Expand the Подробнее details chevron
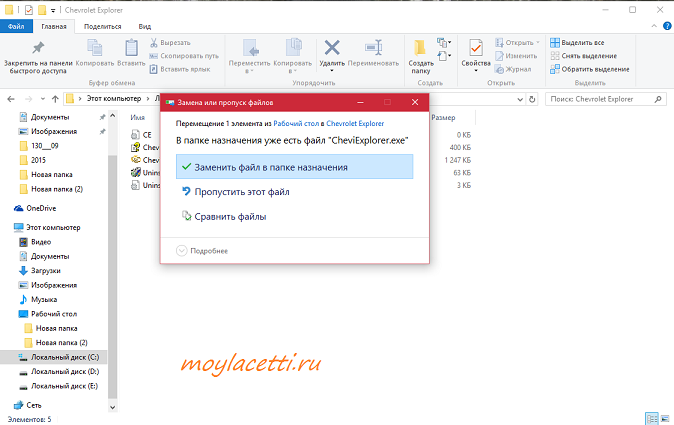Viewport: 674px width, 425px height. click(x=182, y=250)
